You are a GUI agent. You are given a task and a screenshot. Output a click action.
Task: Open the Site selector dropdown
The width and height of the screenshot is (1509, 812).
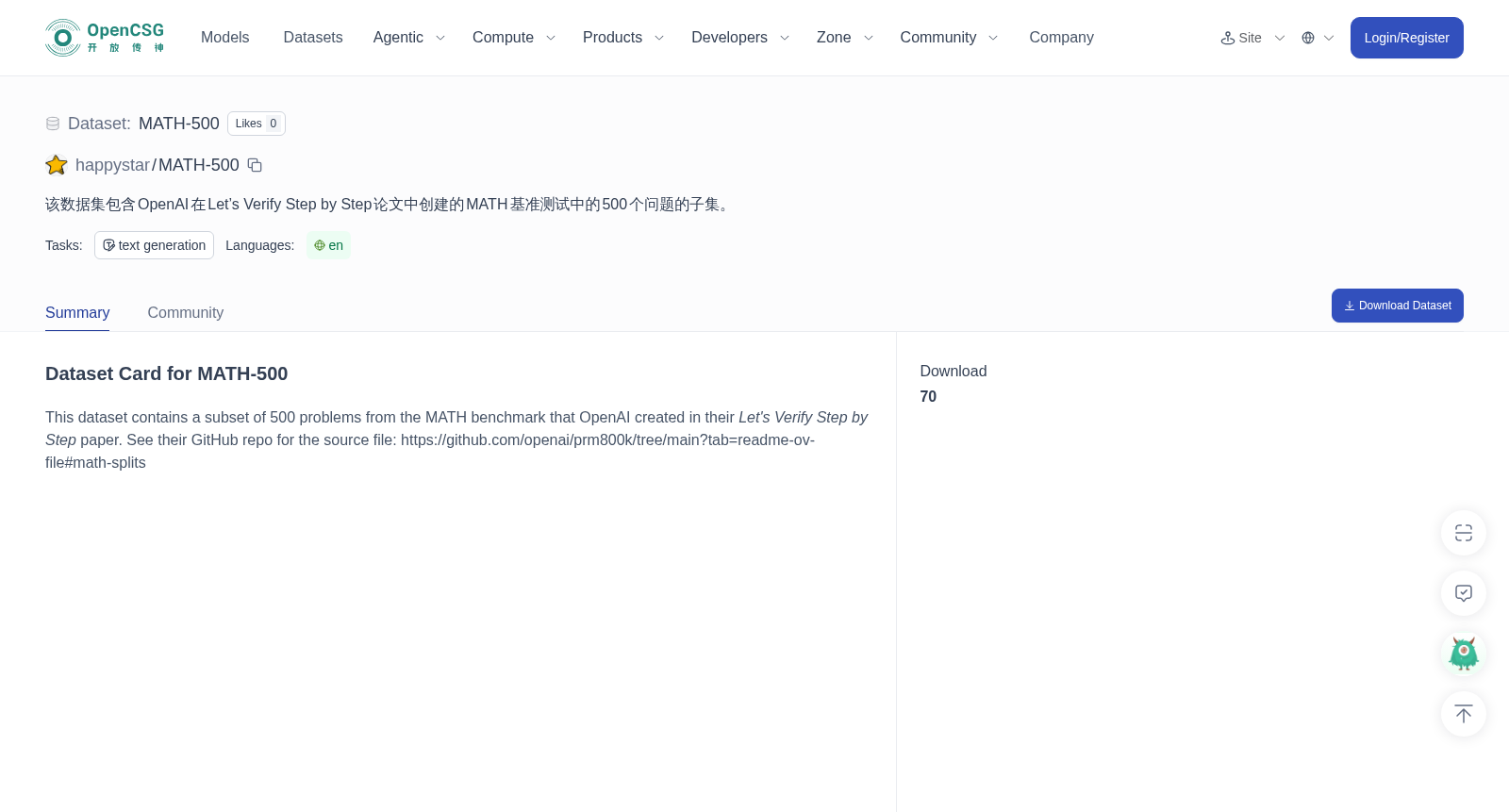(x=1252, y=38)
